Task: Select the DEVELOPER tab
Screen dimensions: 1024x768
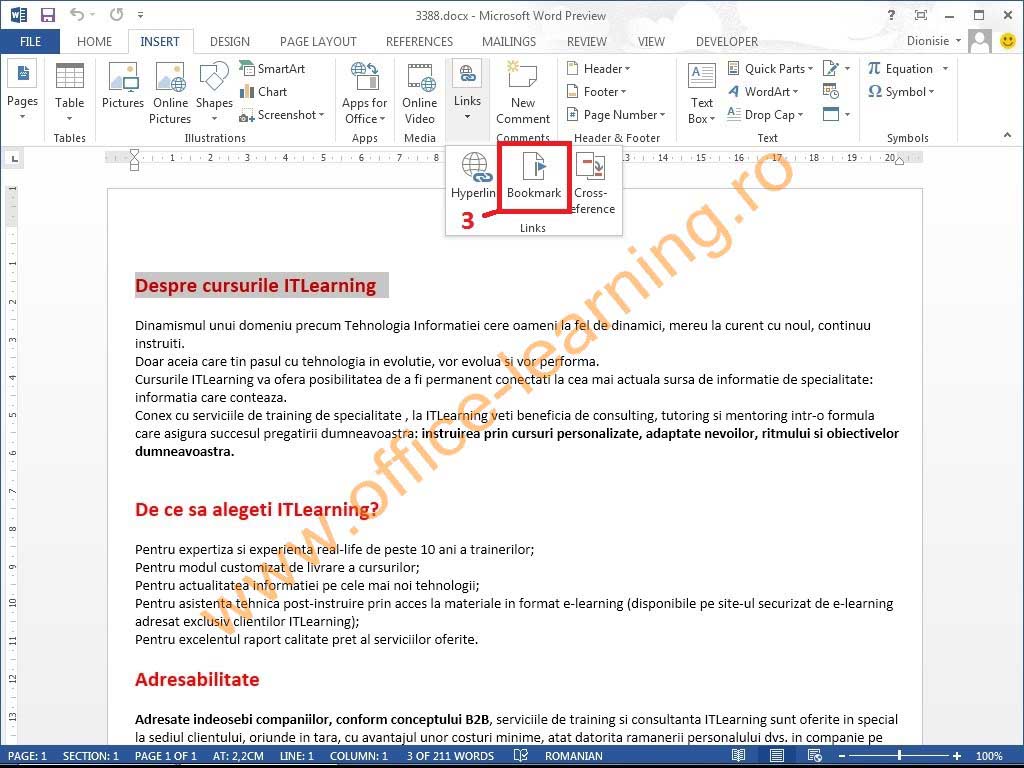Action: 727,42
